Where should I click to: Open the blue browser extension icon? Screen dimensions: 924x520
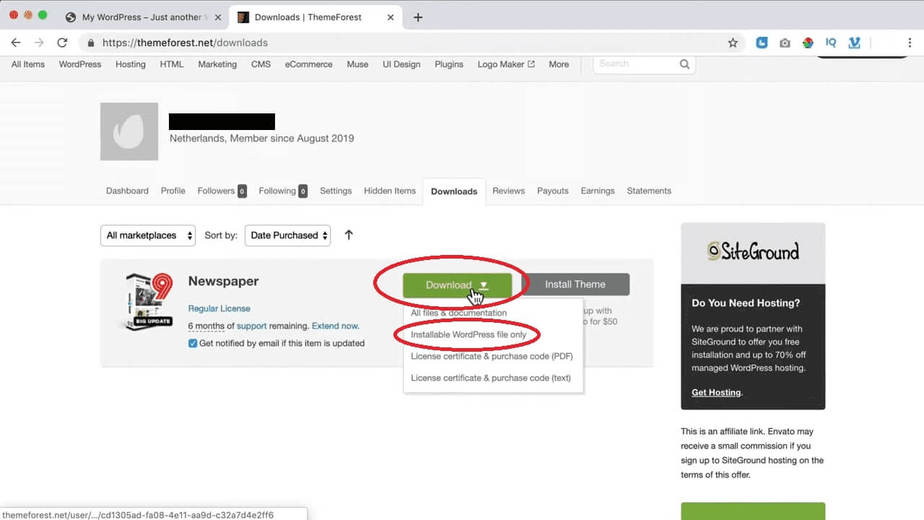761,42
